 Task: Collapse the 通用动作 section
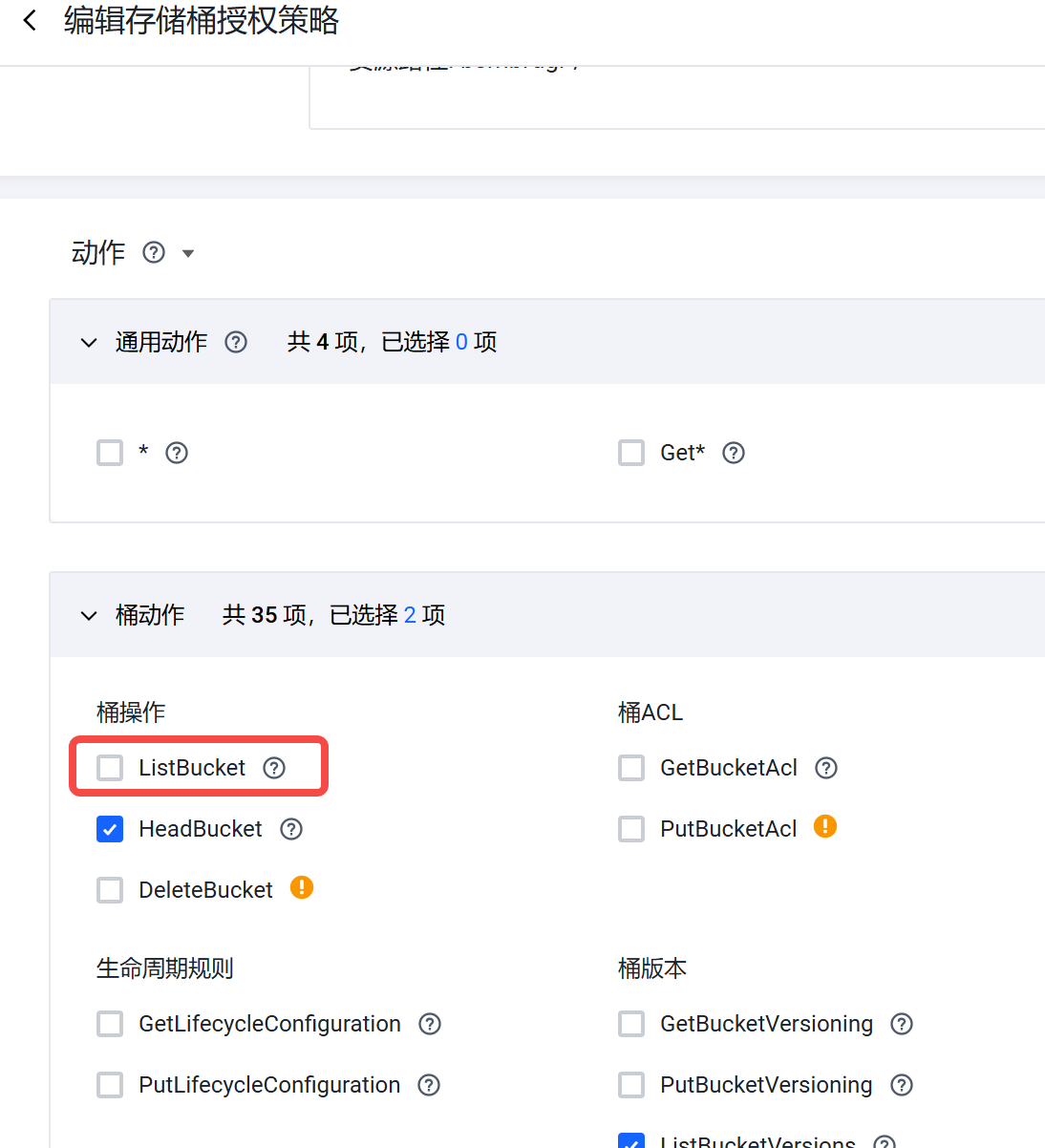tap(89, 342)
